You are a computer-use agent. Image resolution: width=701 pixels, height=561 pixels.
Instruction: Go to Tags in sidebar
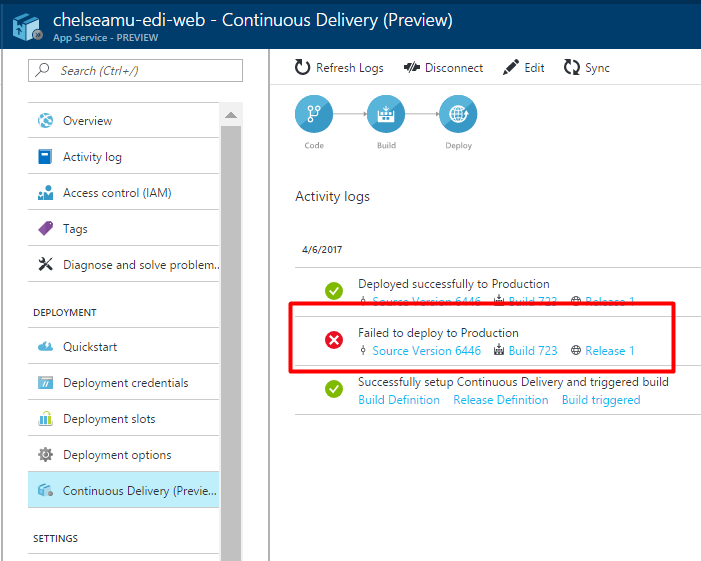tap(123, 228)
